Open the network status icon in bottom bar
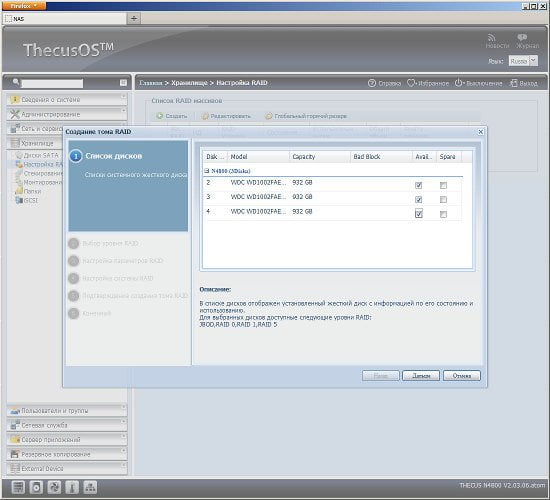550x500 pixels. (90, 487)
